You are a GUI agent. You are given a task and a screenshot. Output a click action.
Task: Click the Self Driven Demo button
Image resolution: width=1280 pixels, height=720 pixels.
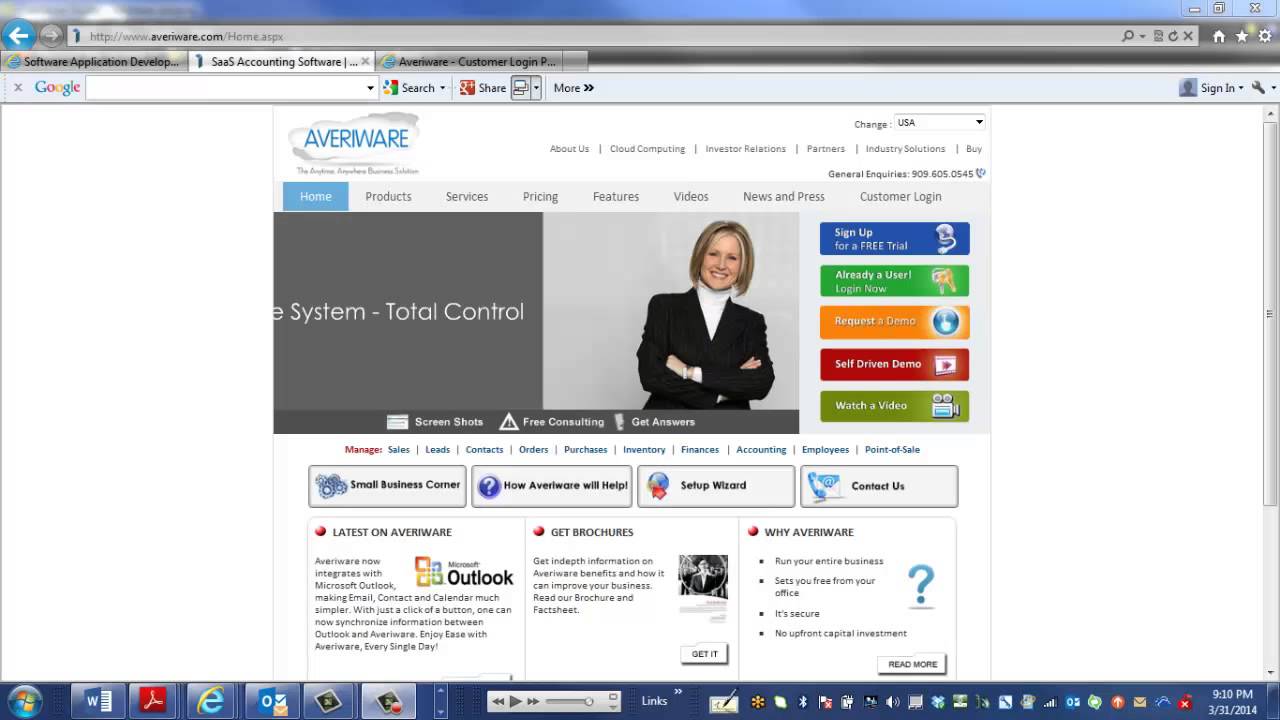pyautogui.click(x=894, y=364)
